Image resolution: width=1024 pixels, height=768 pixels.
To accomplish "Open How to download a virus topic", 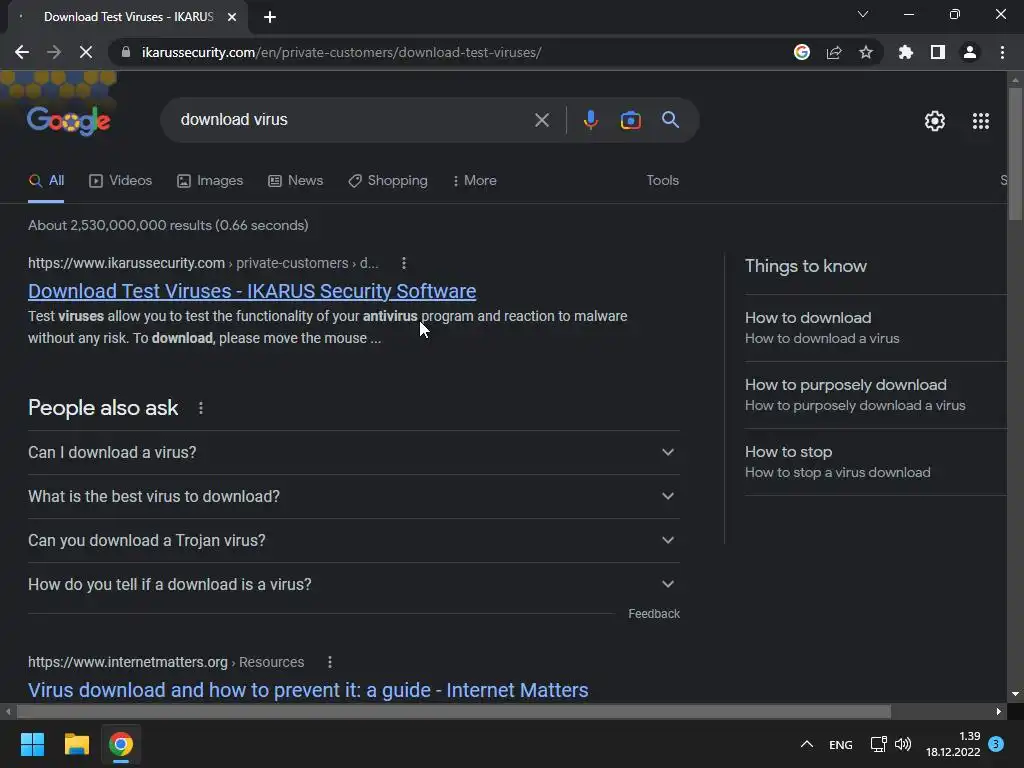I will (875, 327).
